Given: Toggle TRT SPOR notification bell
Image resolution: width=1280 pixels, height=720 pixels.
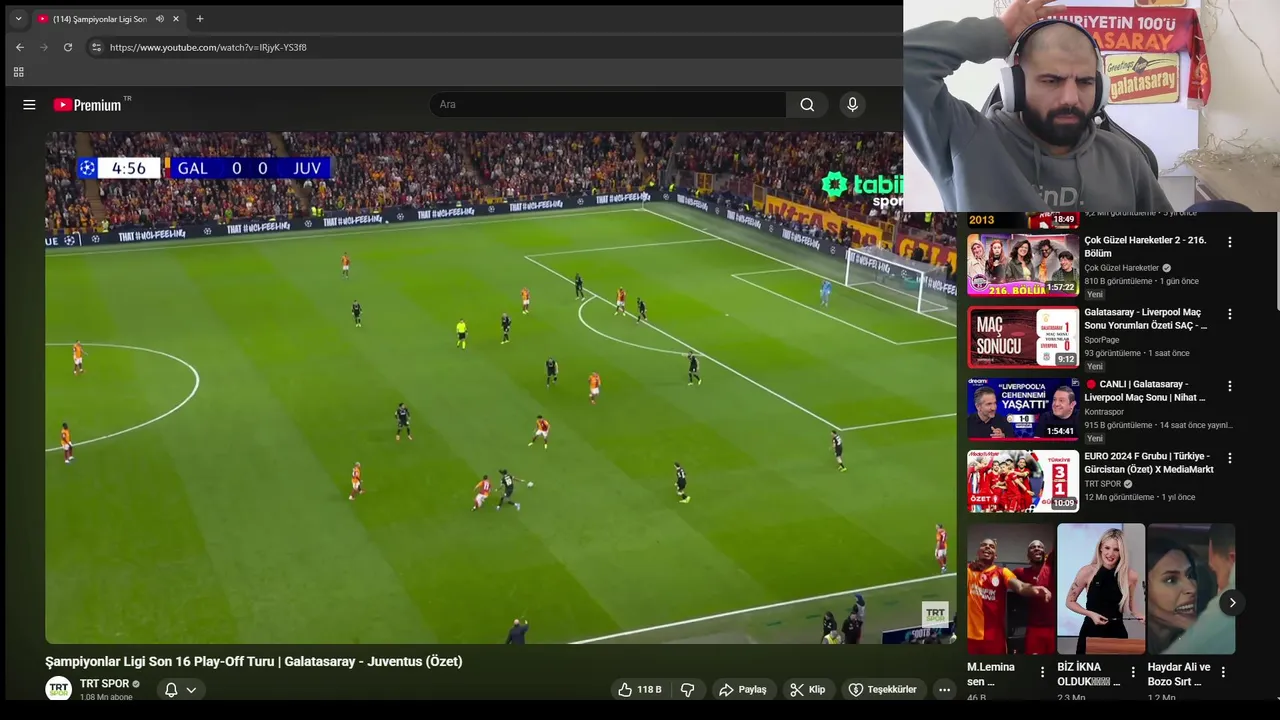Looking at the screenshot, I should pos(171,689).
